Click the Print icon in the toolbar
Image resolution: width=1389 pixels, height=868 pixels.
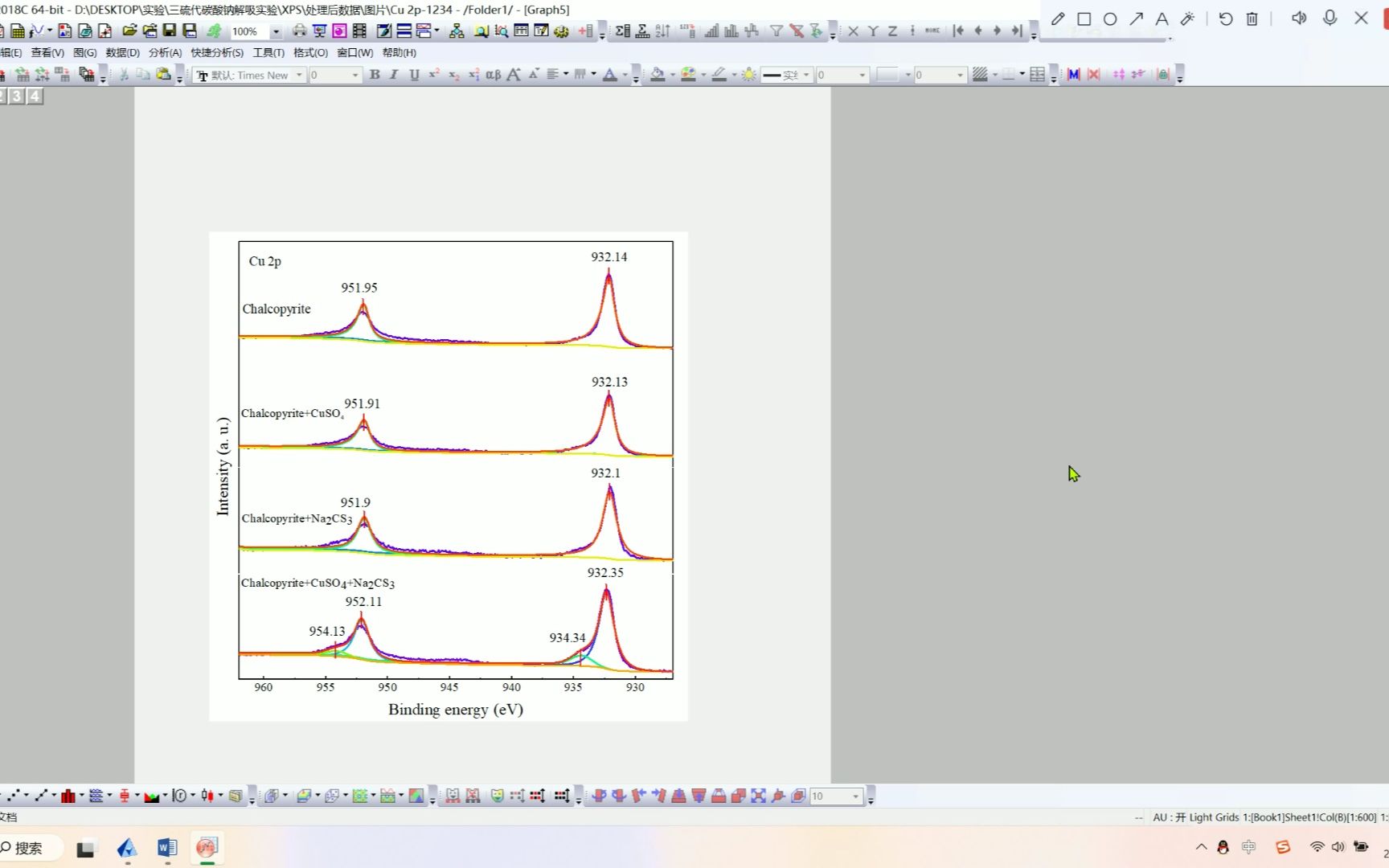[x=299, y=31]
